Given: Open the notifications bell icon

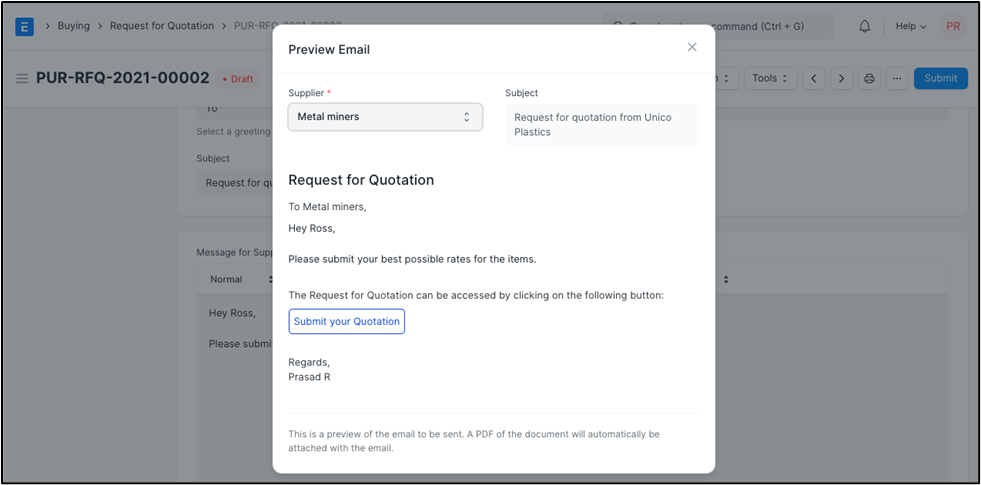Looking at the screenshot, I should (x=865, y=26).
